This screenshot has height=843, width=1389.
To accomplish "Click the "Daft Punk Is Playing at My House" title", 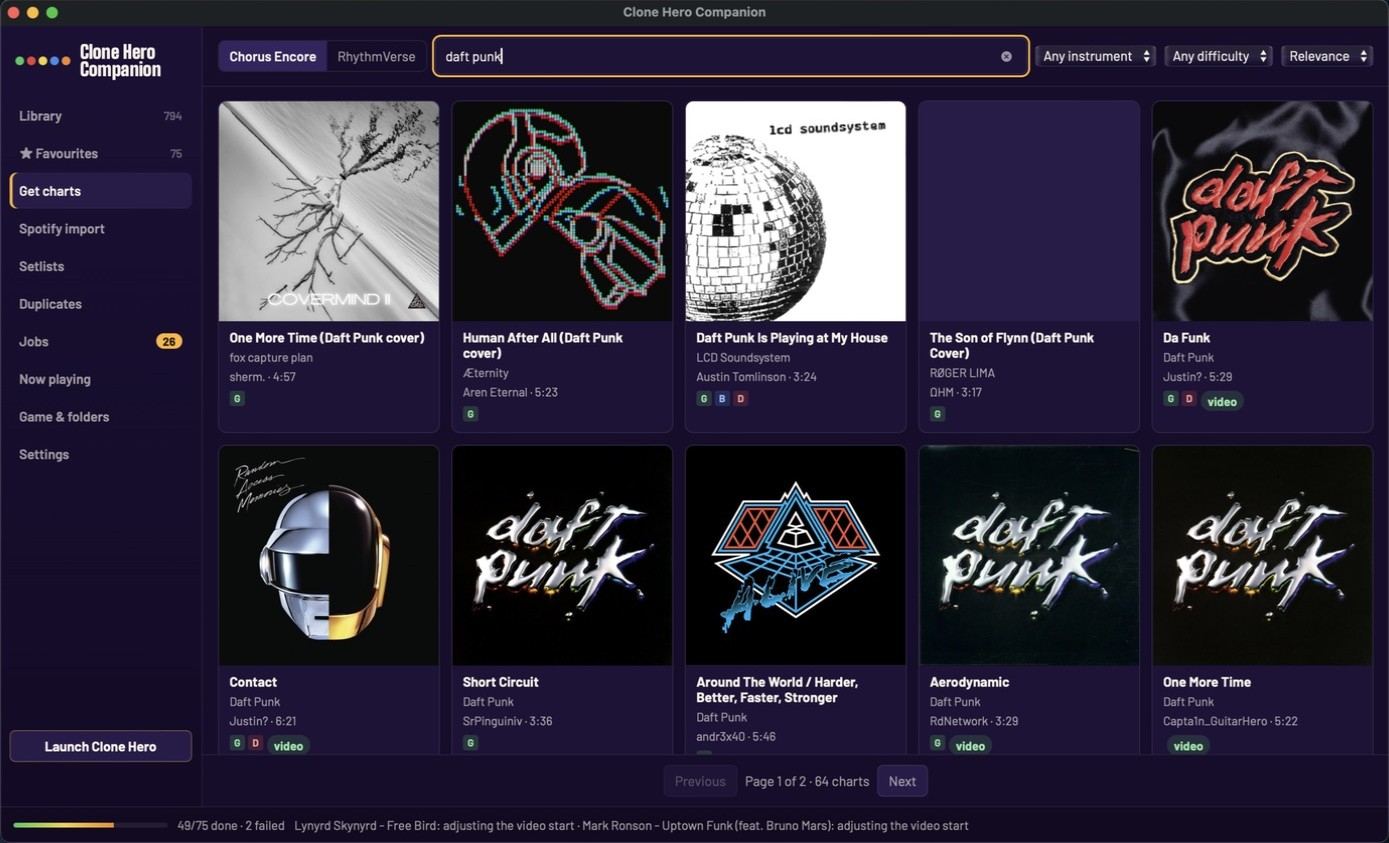I will click(x=792, y=338).
